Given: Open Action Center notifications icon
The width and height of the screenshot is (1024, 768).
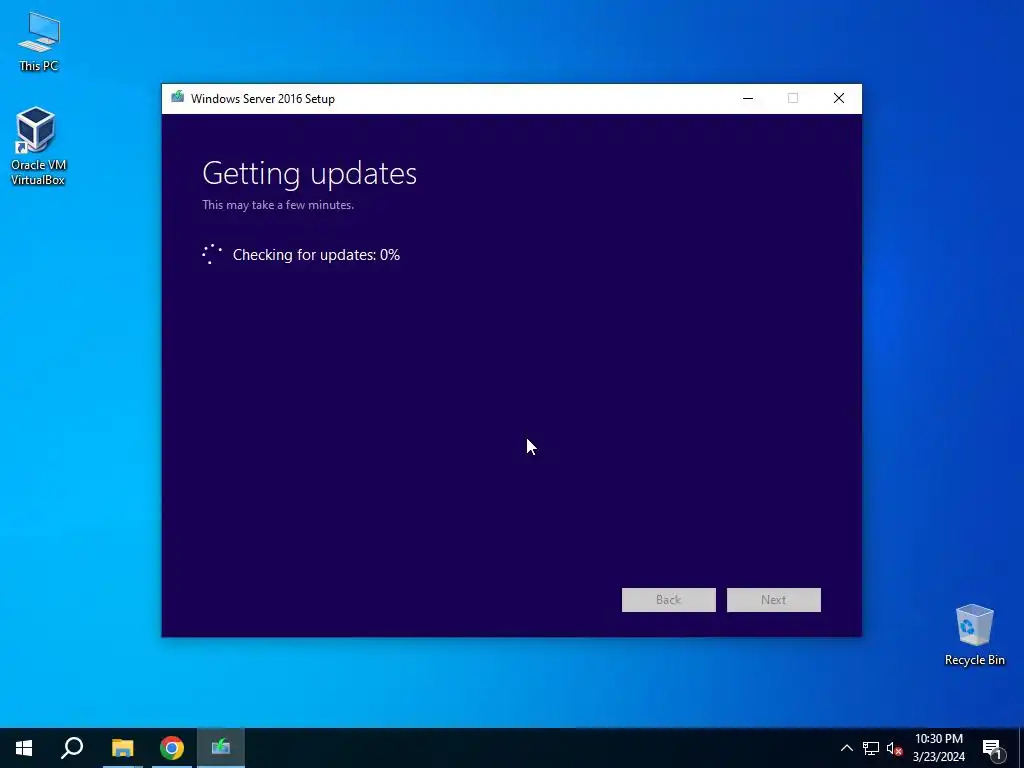Looking at the screenshot, I should (x=993, y=748).
